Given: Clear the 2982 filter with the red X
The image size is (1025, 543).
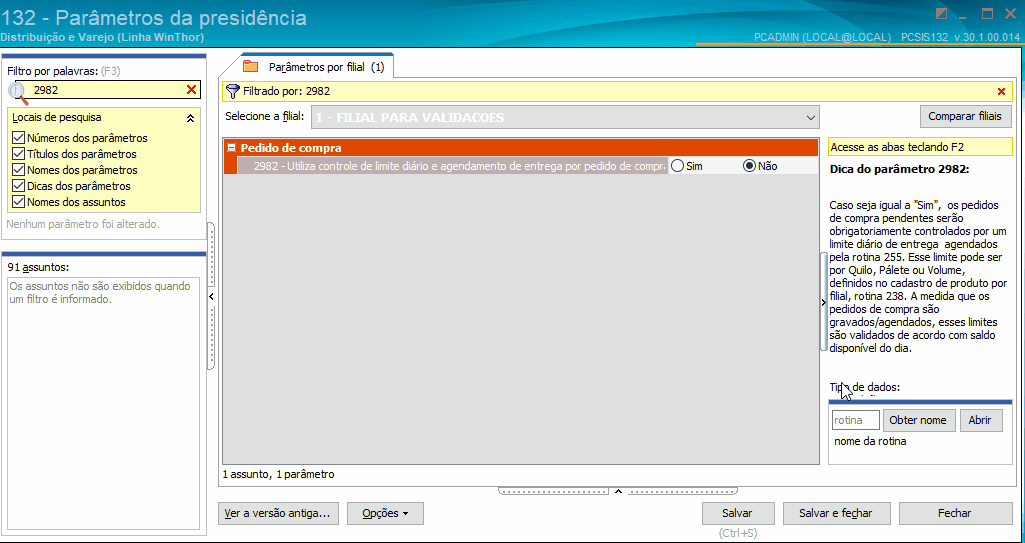Looking at the screenshot, I should (x=192, y=90).
